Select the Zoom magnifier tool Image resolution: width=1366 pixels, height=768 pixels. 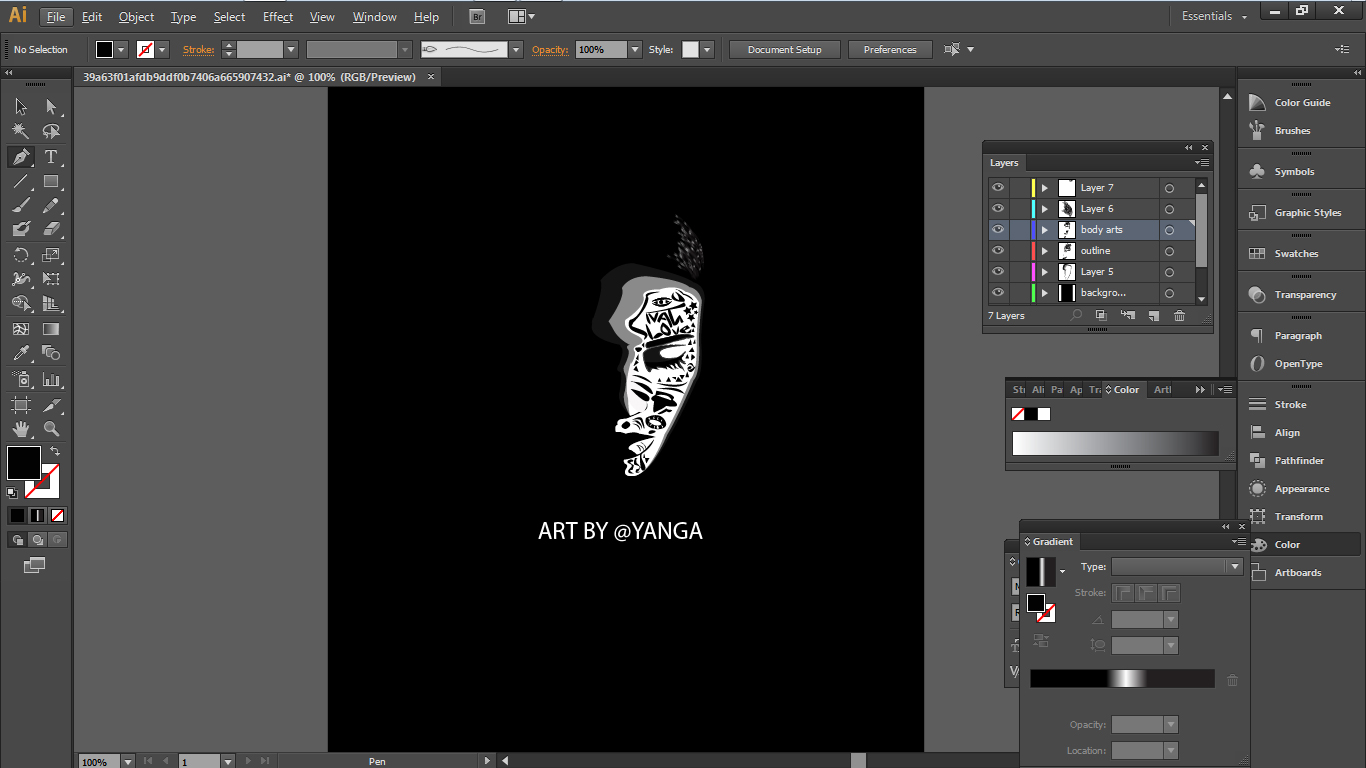click(51, 429)
